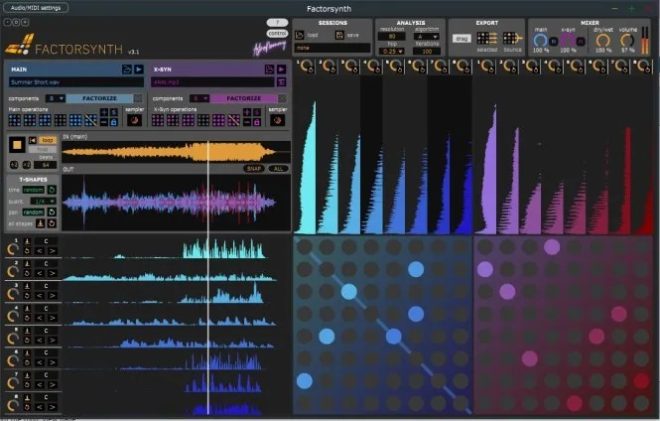Click the X-Syn delete file trash icon

click(x=282, y=82)
